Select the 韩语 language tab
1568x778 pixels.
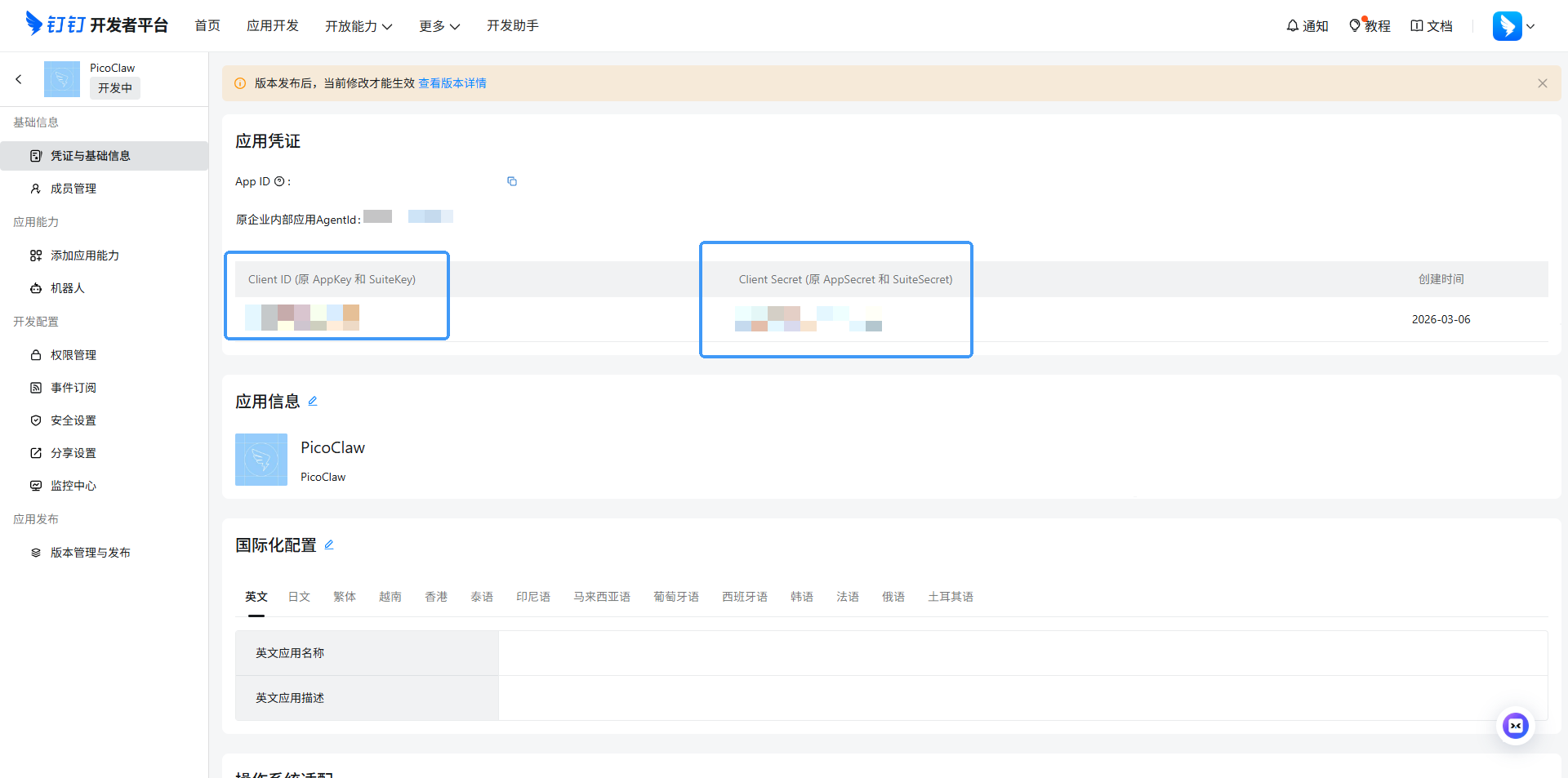click(x=801, y=597)
